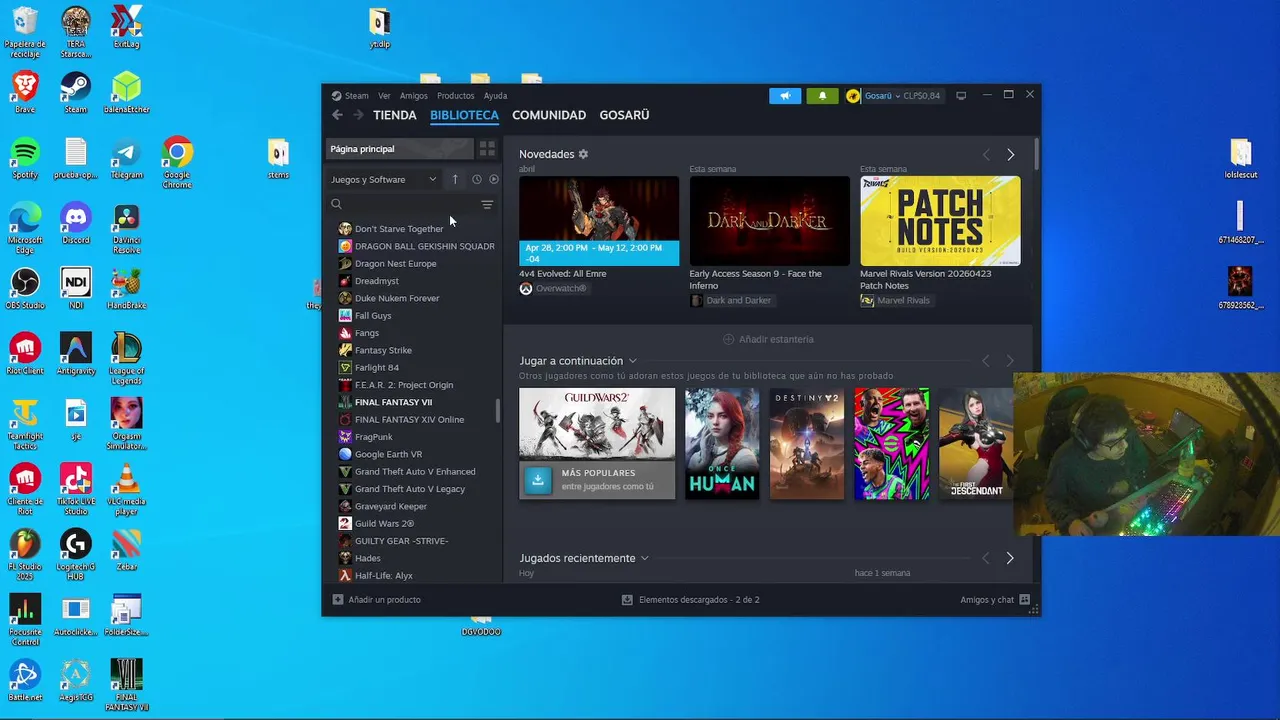Select FINAL FANTASY XIV Online entry

point(409,419)
